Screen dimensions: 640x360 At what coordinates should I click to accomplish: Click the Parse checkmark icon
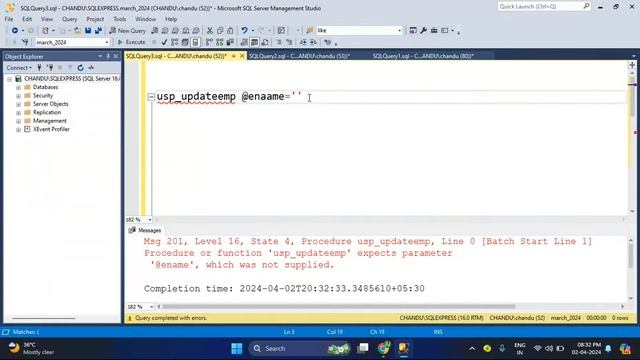pyautogui.click(x=164, y=42)
